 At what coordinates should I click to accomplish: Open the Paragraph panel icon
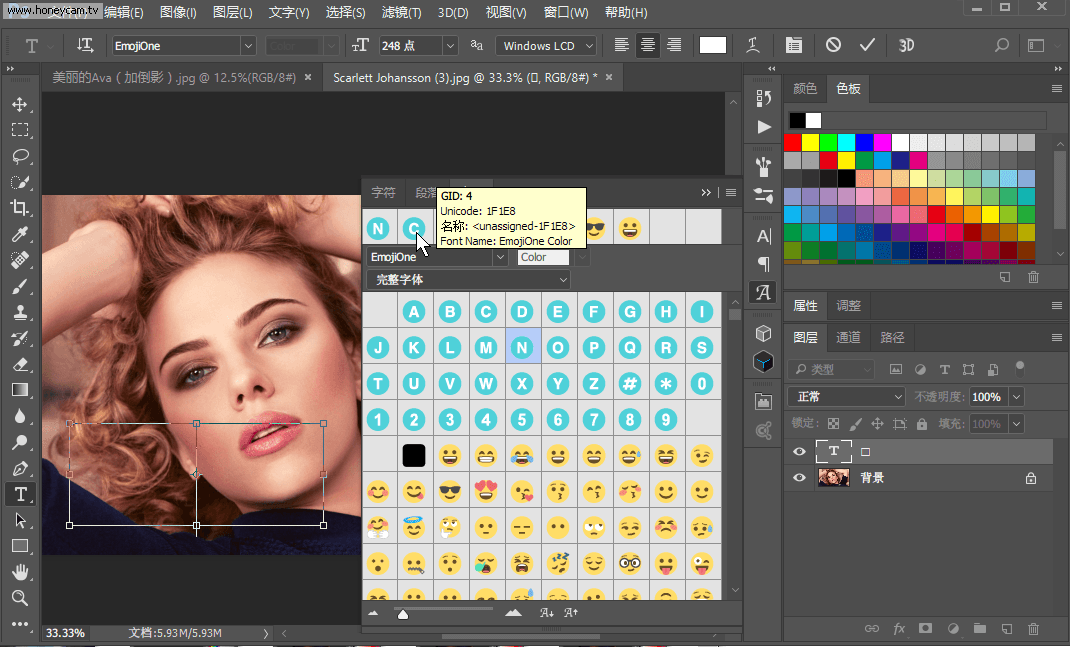[x=763, y=264]
